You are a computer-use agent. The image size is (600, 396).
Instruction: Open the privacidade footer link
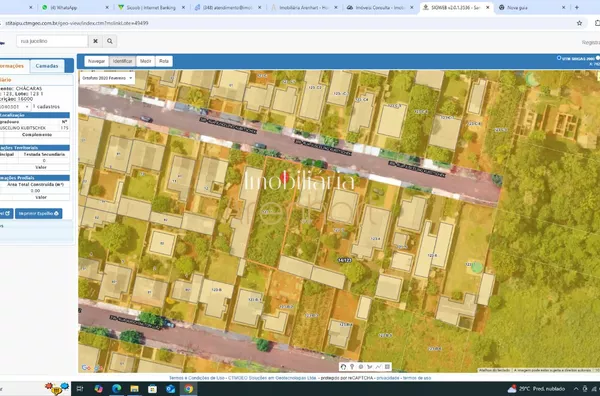coord(388,378)
